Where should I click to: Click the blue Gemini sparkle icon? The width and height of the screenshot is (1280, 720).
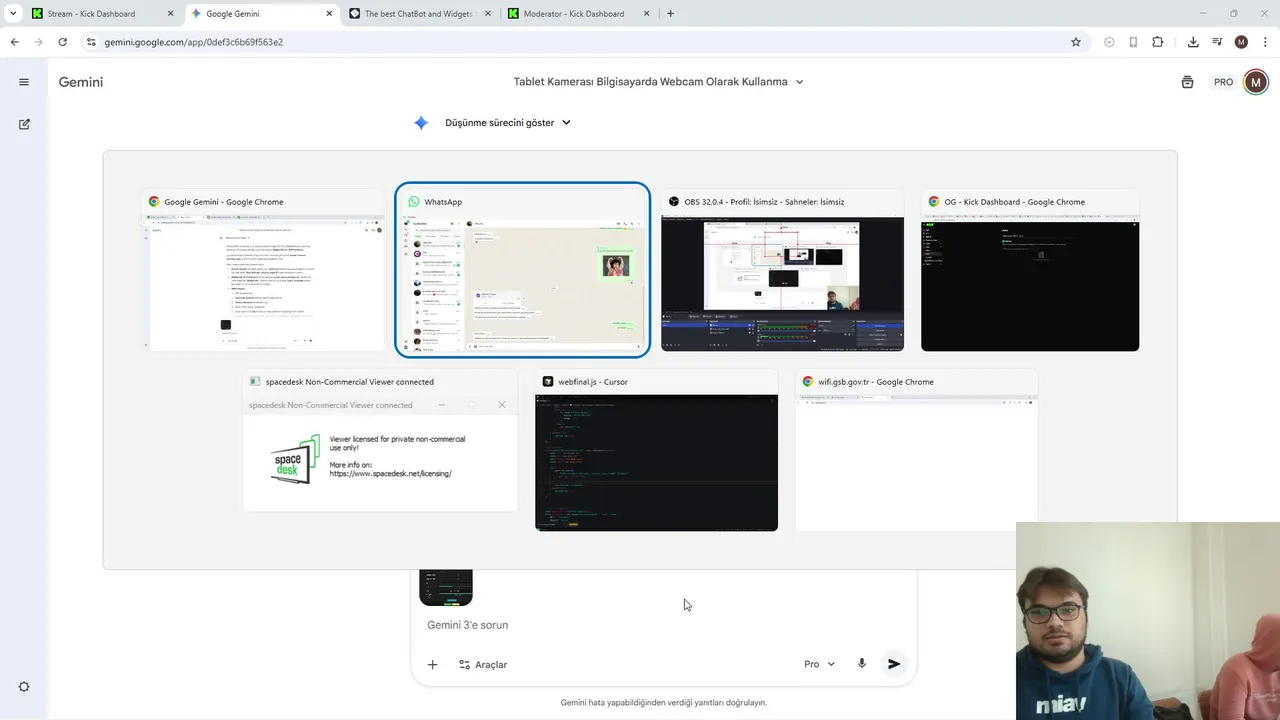click(421, 123)
